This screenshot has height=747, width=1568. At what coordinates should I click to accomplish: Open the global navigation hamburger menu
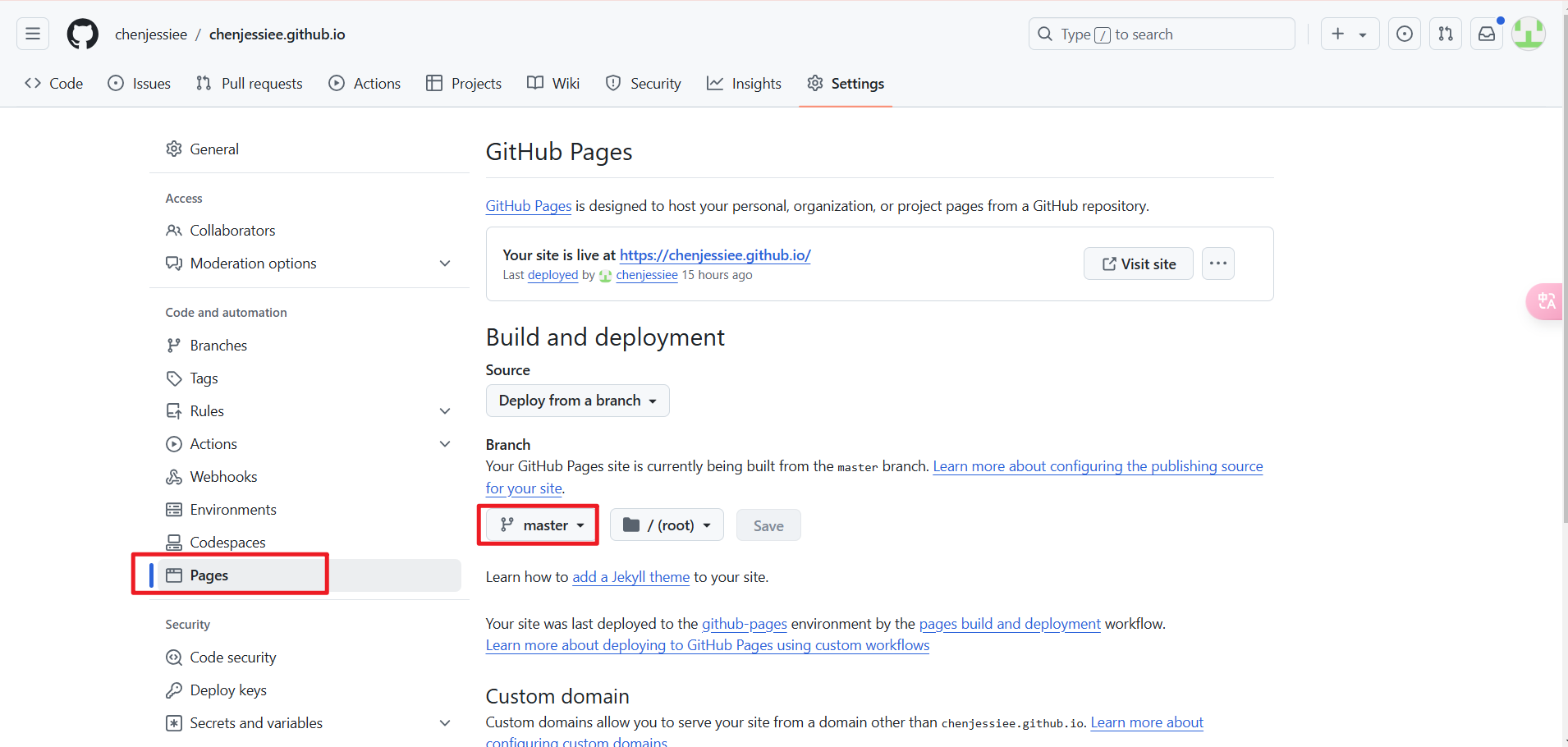[x=31, y=34]
